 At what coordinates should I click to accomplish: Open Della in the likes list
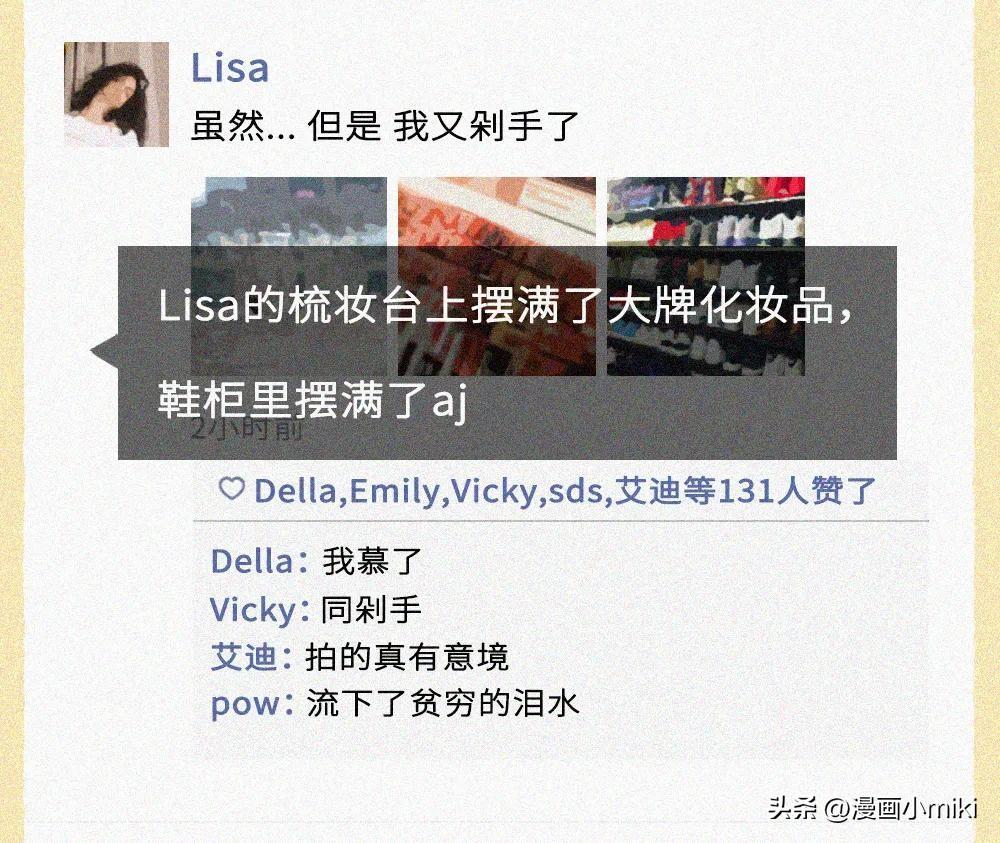click(x=295, y=491)
